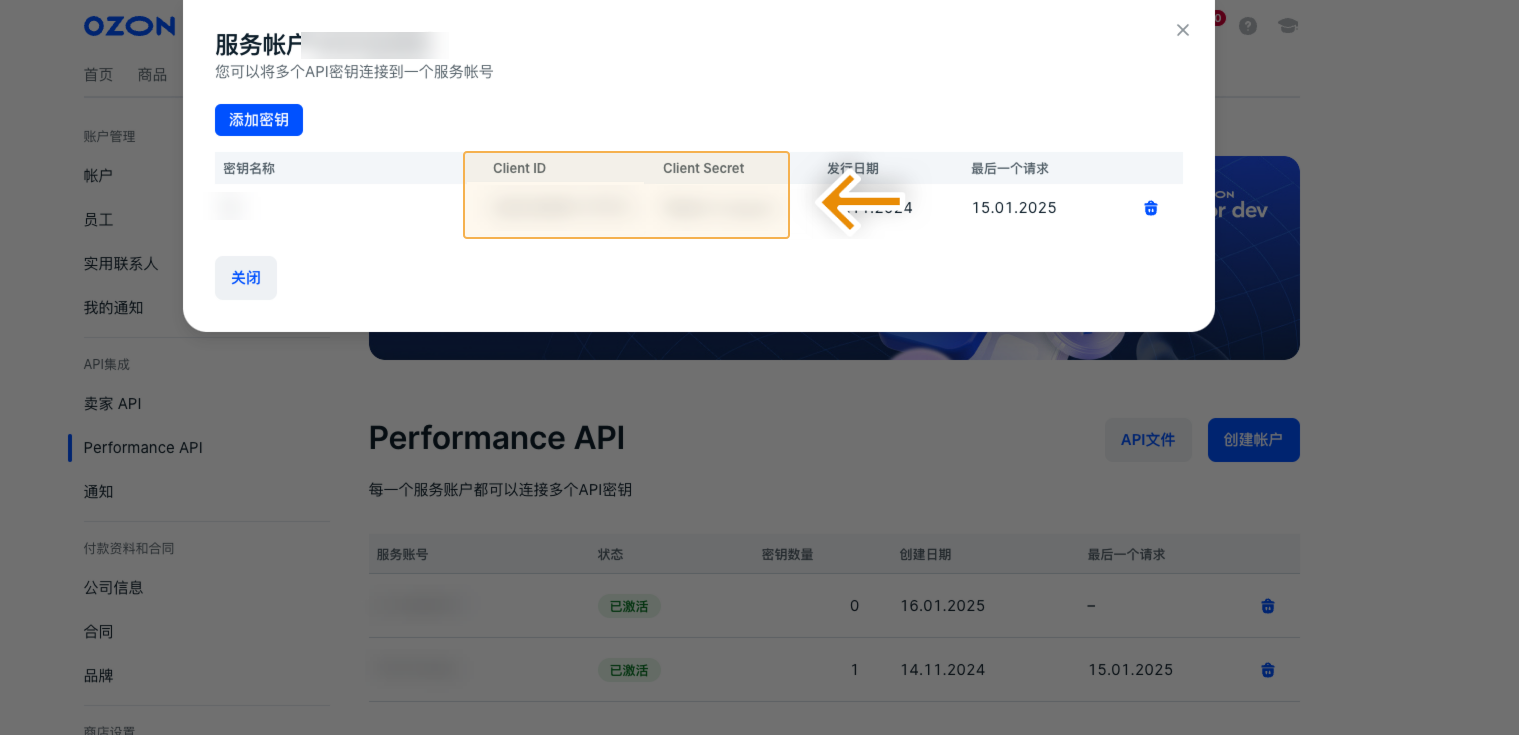Go to 帐户 in the sidebar

pos(98,176)
